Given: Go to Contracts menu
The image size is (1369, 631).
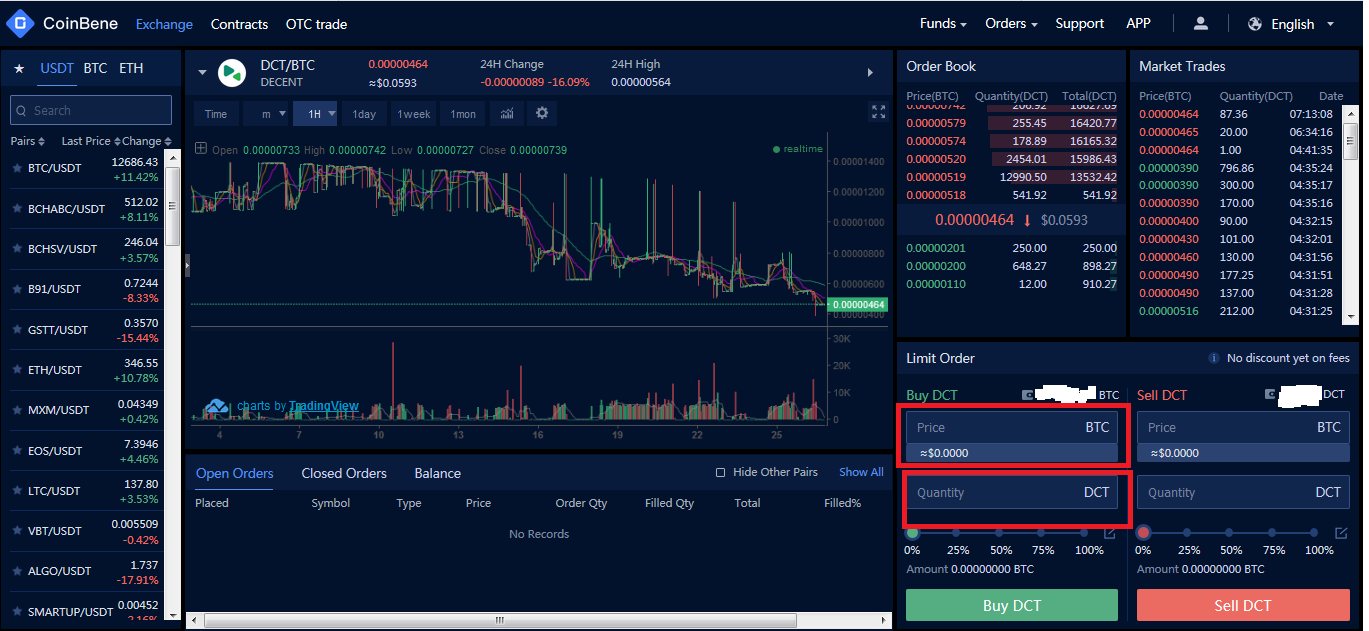Looking at the screenshot, I should coord(239,24).
